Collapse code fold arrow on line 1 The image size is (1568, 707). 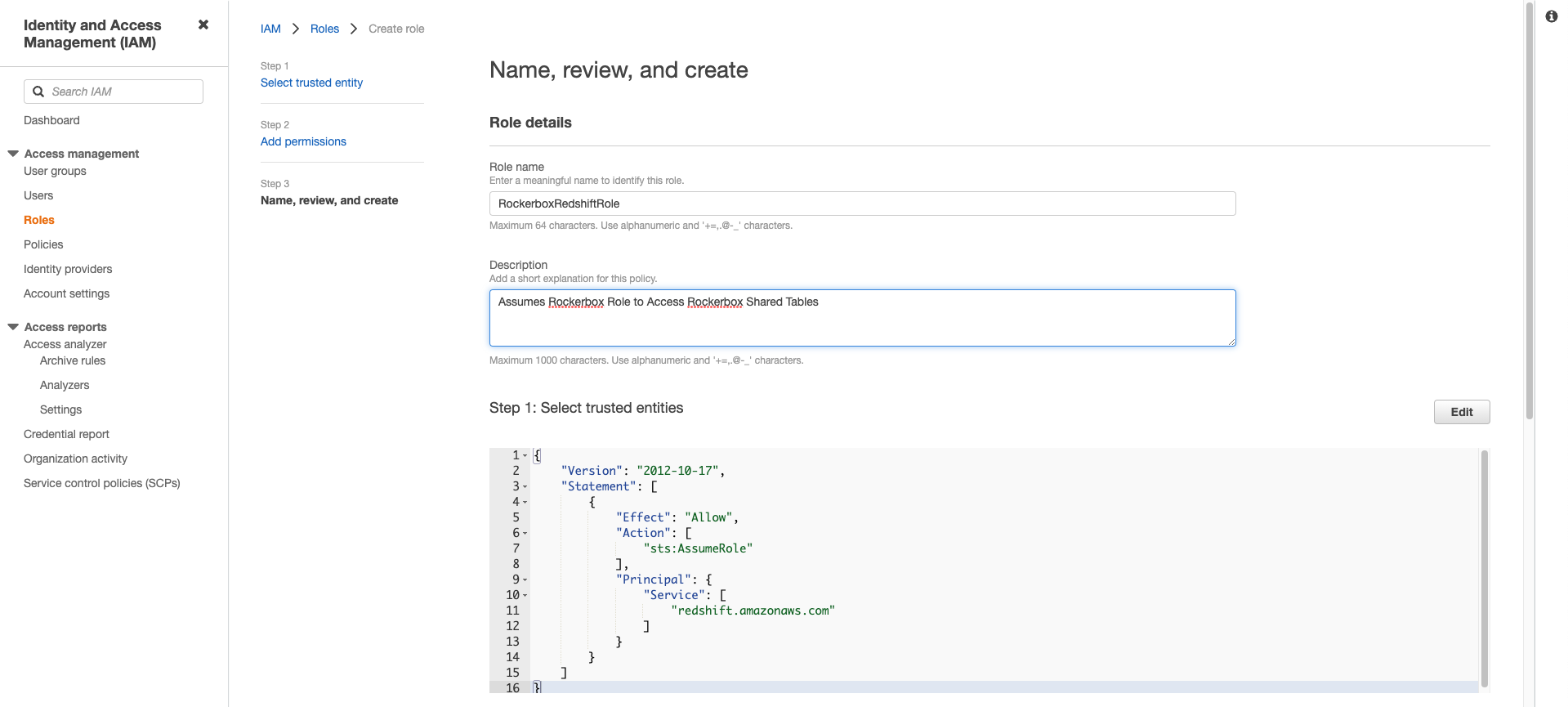[x=525, y=456]
